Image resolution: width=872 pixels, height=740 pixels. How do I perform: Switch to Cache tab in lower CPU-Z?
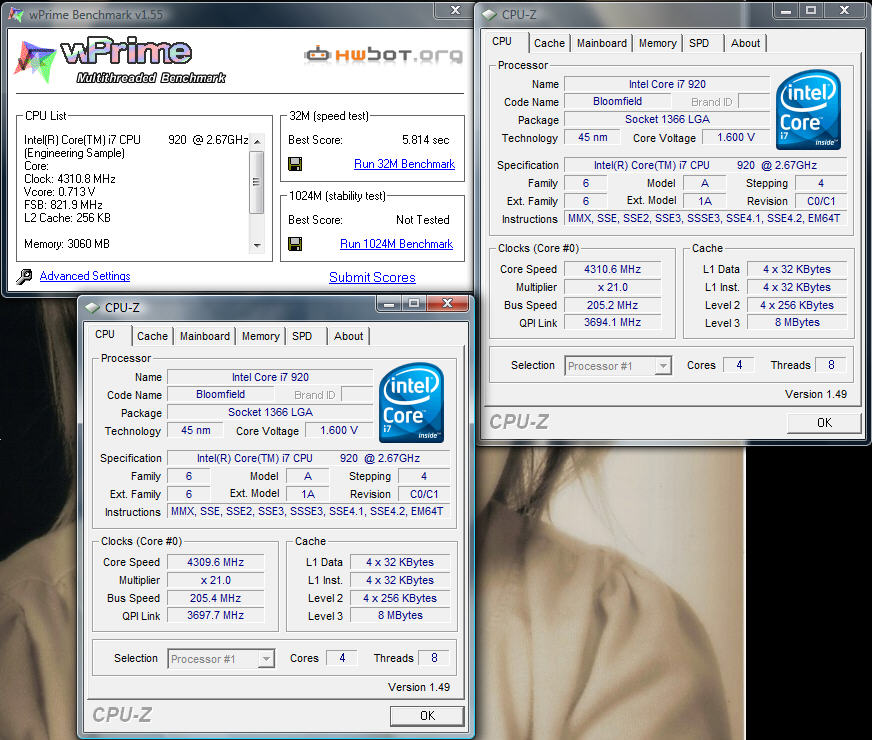click(x=152, y=336)
